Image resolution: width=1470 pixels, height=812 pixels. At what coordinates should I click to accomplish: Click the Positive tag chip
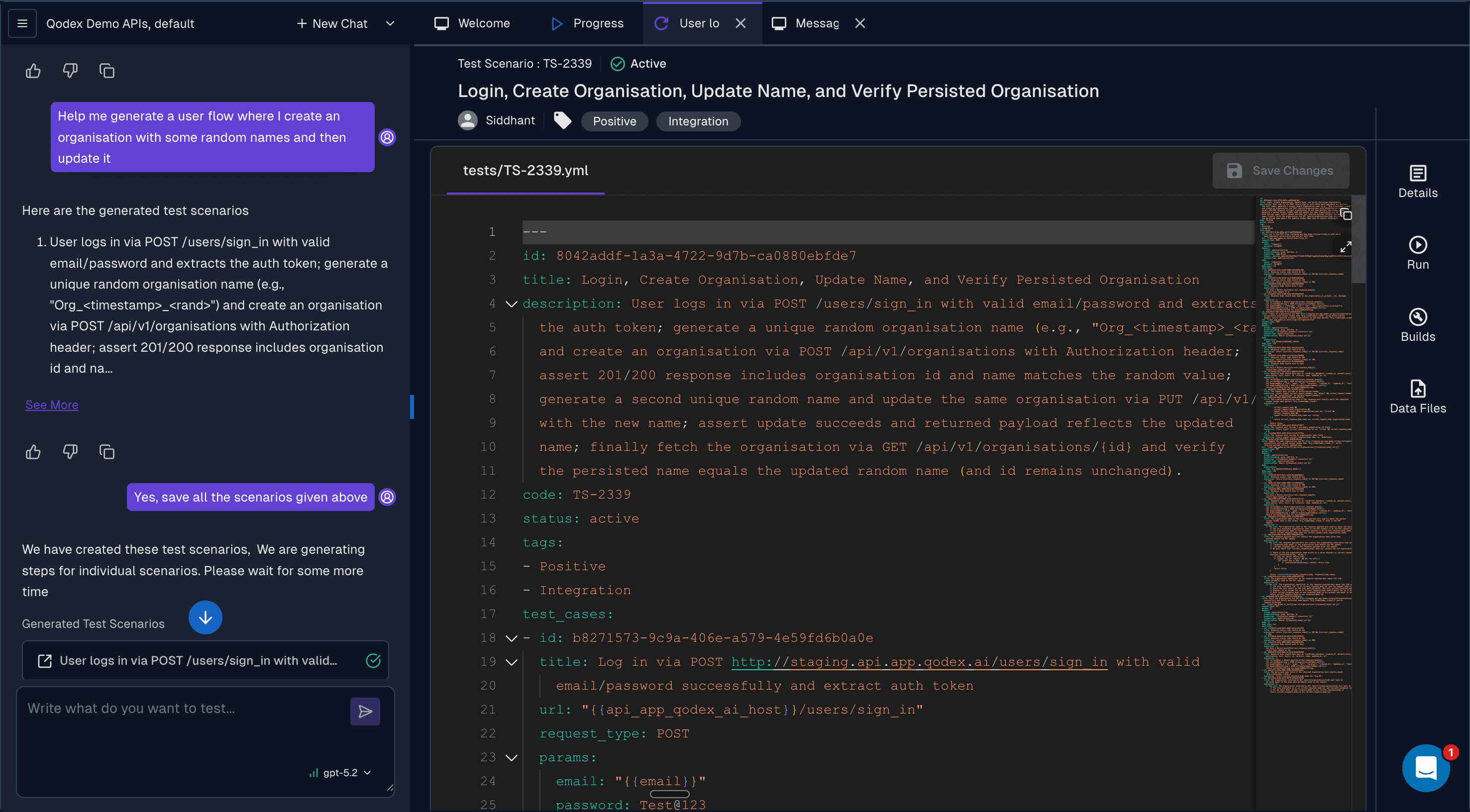click(x=615, y=121)
